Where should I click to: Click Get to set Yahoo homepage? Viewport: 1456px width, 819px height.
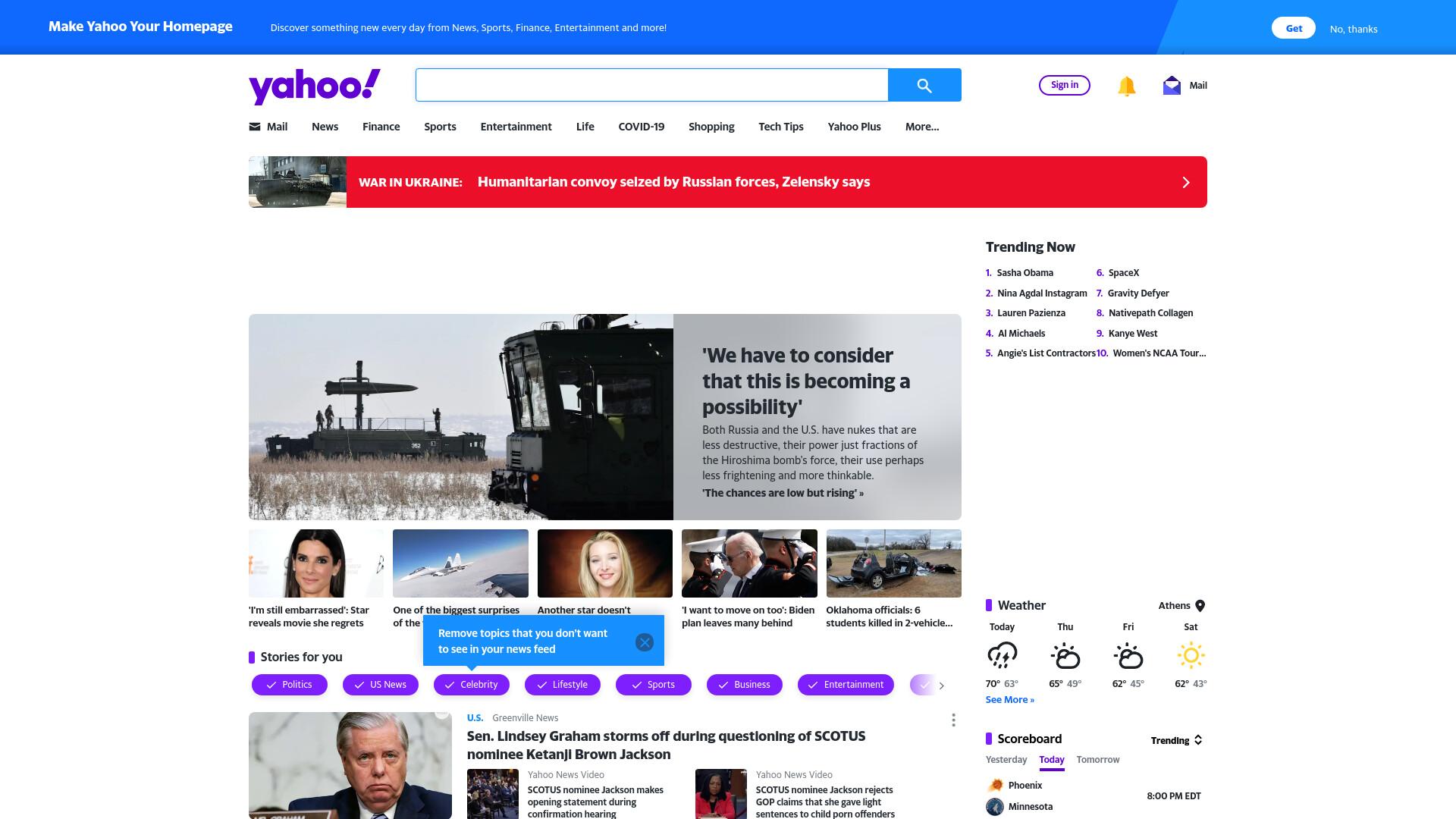[x=1293, y=28]
